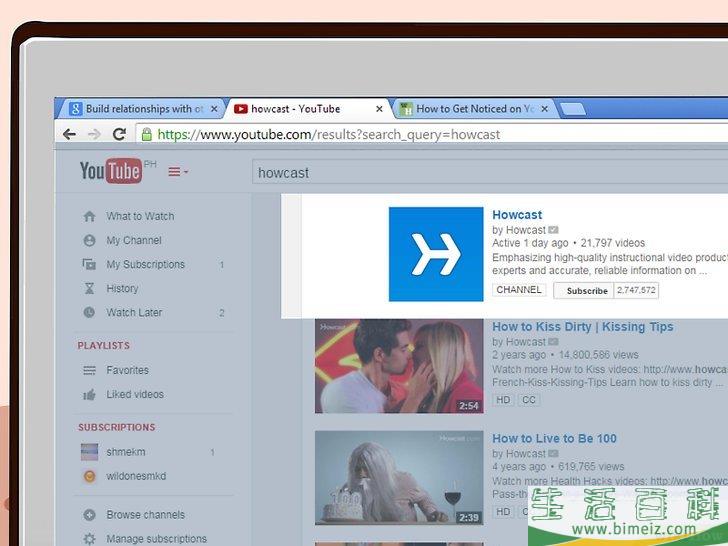
Task: Click the SUBSCRIPTIONS section heading
Action: coord(117,427)
